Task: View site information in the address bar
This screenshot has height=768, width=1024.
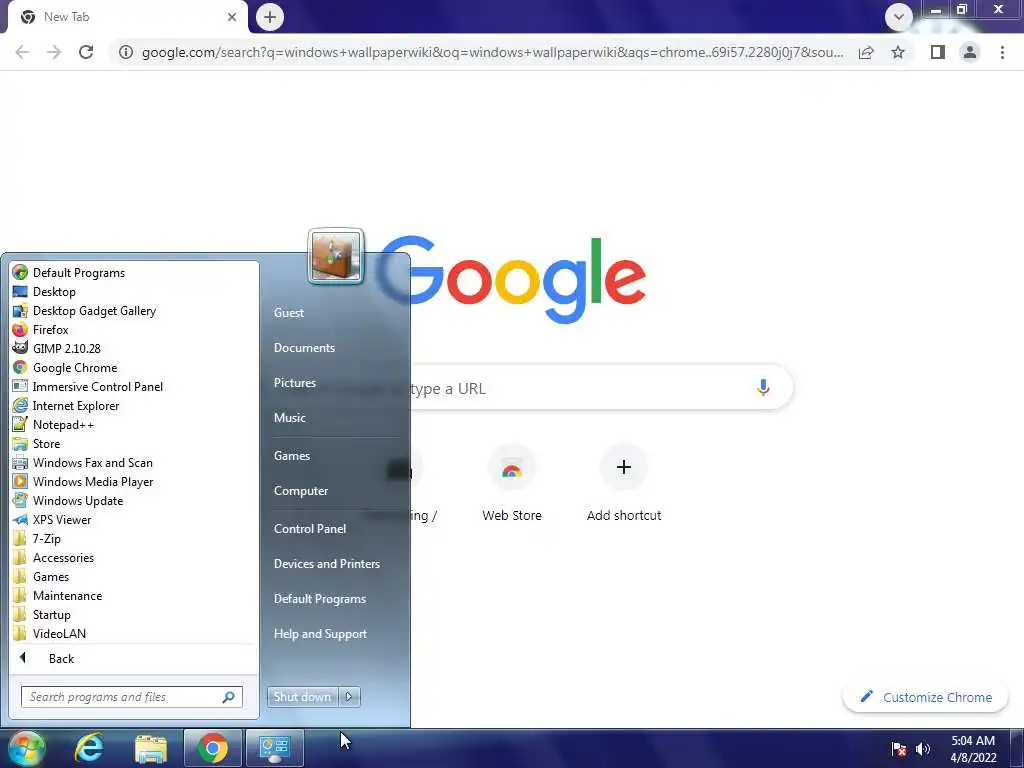Action: click(x=126, y=52)
